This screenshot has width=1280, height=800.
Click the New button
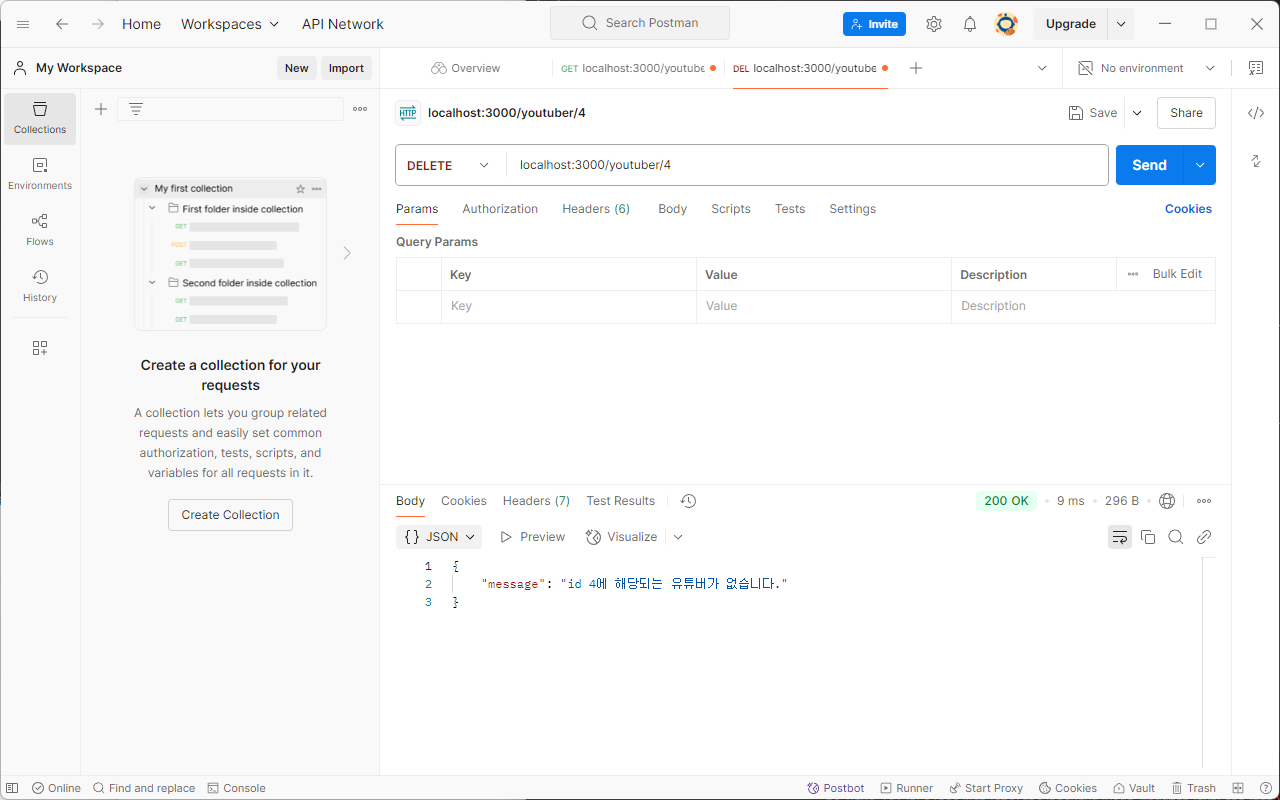click(x=296, y=68)
